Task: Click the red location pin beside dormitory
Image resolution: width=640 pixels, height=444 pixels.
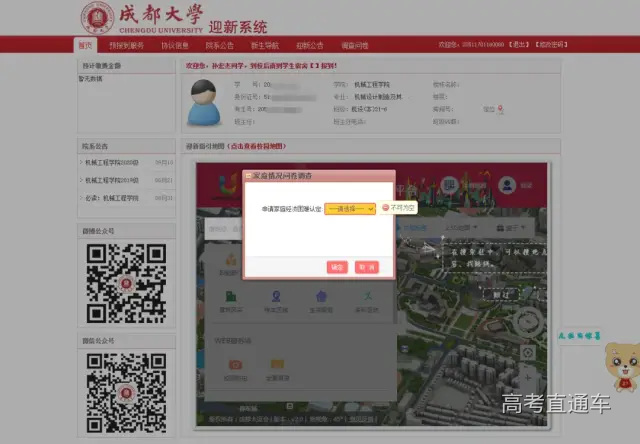Action: 500,109
